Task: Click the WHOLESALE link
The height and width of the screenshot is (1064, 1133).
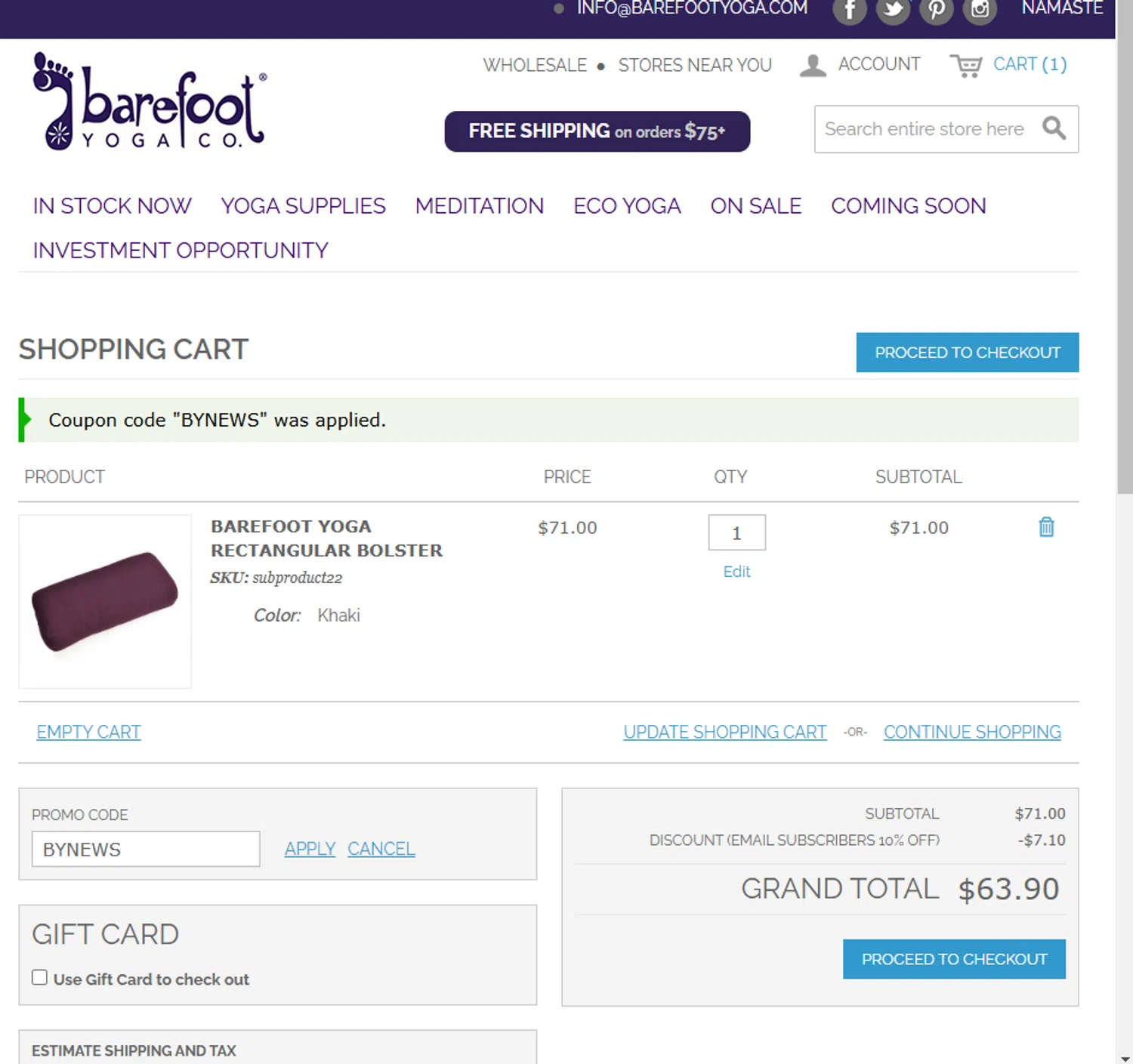Action: coord(535,65)
